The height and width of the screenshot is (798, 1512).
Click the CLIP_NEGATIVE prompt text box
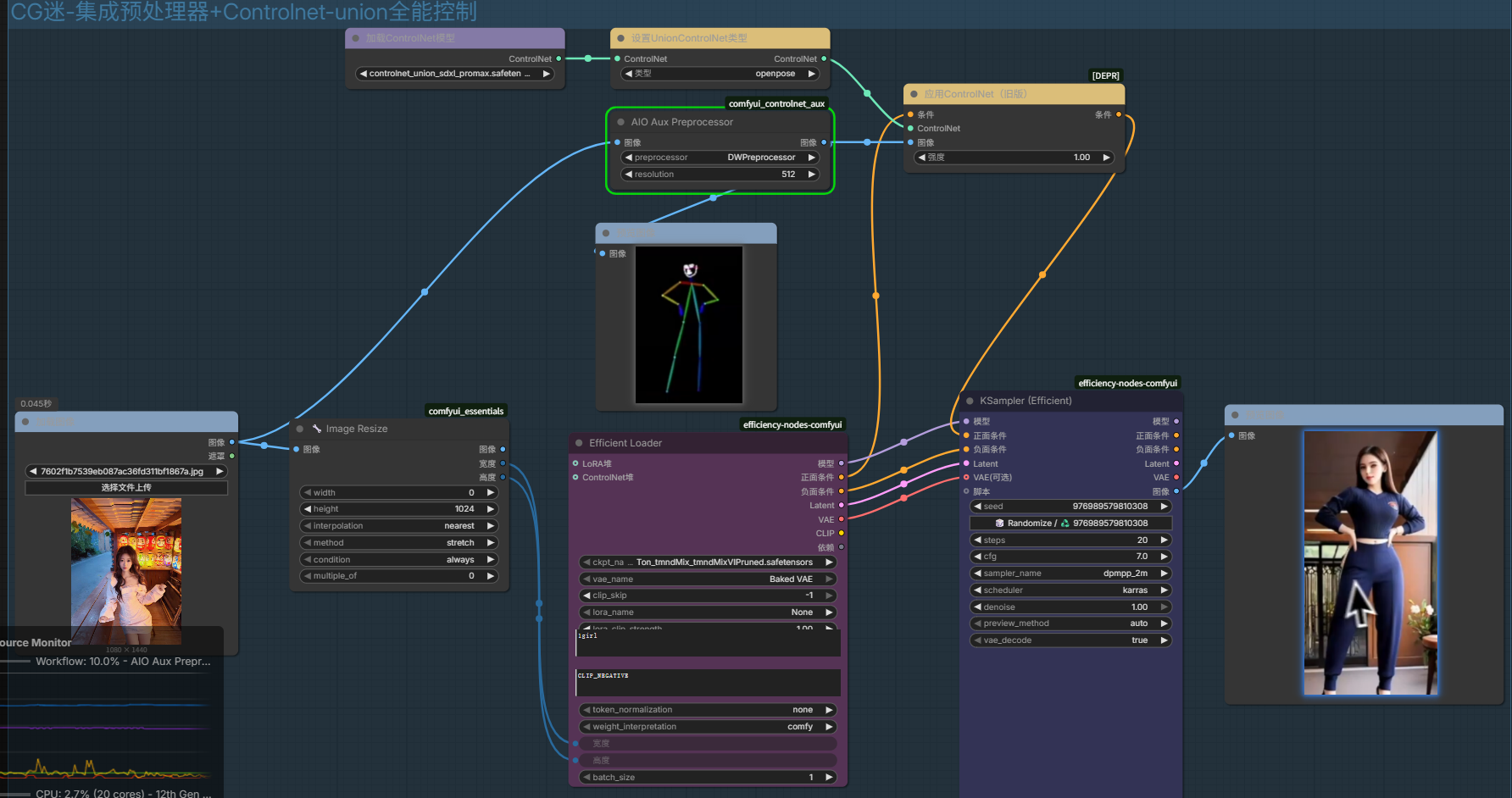(x=708, y=683)
